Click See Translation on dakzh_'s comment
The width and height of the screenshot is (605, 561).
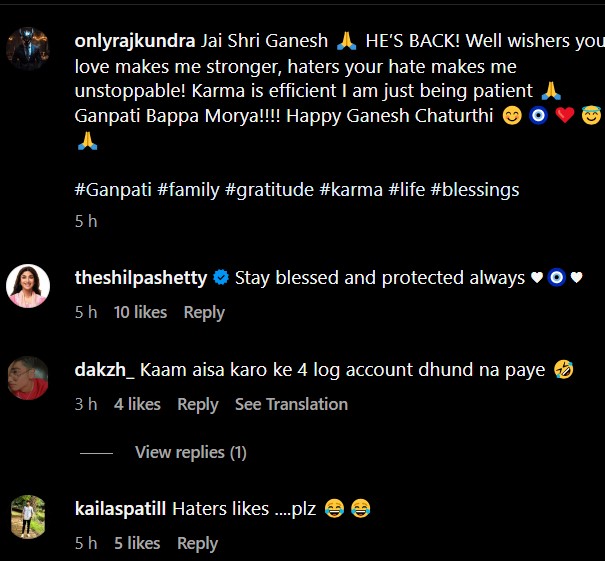tap(291, 404)
